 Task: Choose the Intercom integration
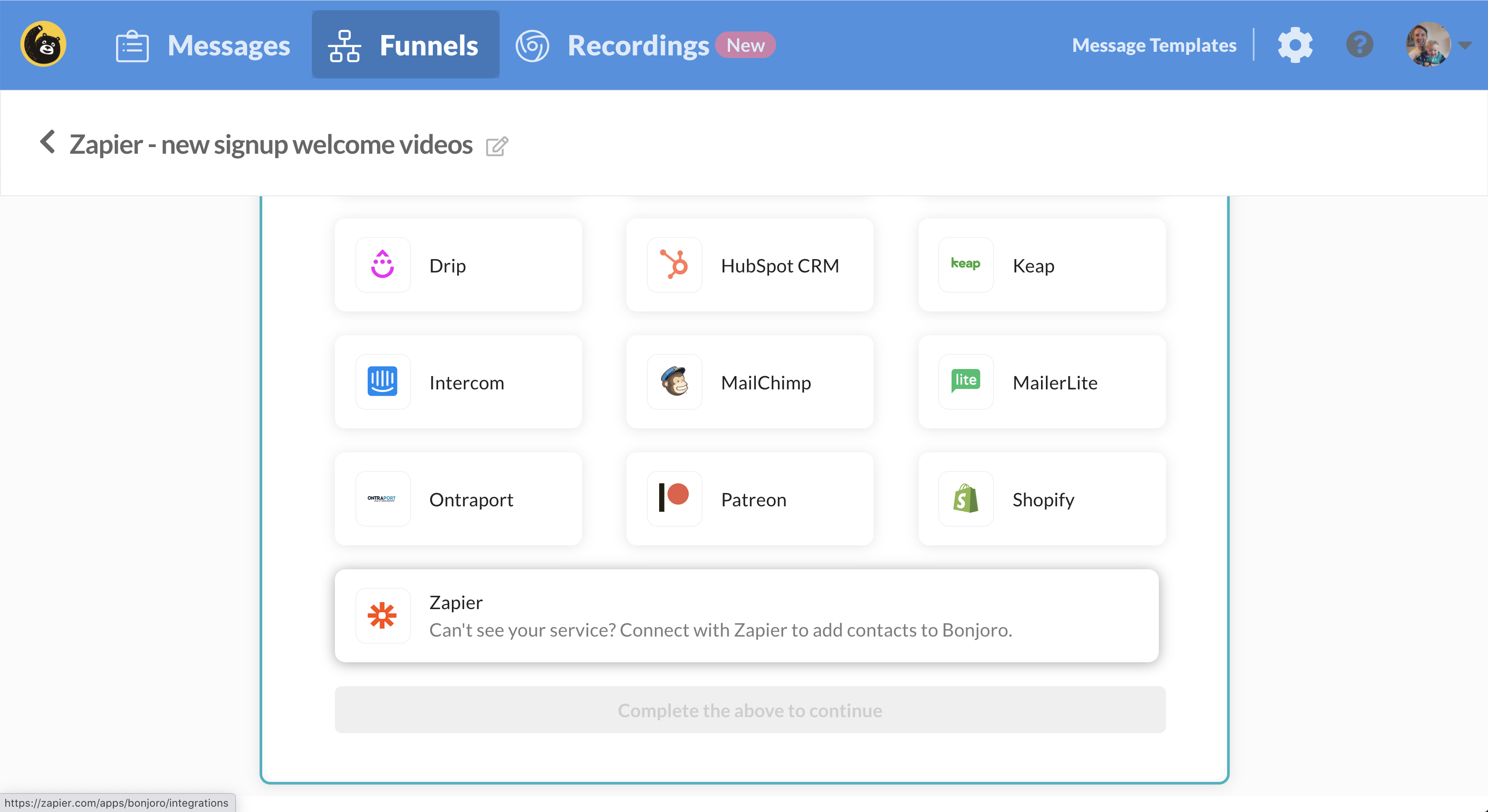tap(458, 382)
